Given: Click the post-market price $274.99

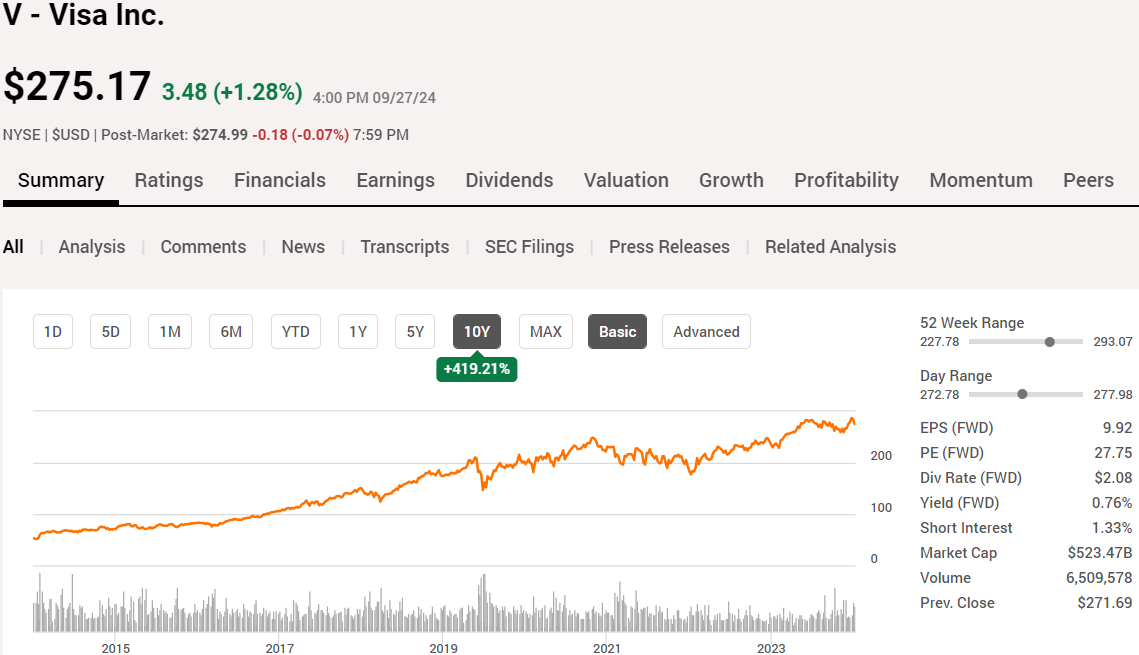Looking at the screenshot, I should coord(220,135).
